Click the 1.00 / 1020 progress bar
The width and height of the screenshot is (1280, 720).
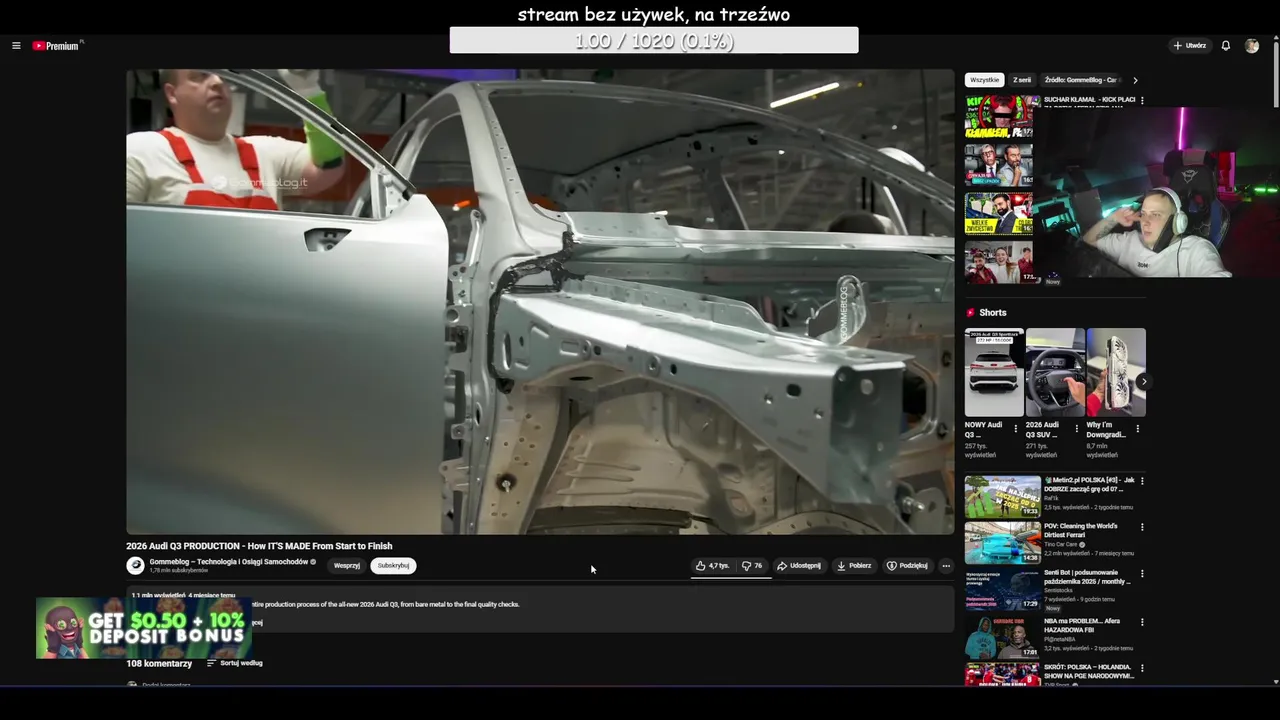pos(654,40)
